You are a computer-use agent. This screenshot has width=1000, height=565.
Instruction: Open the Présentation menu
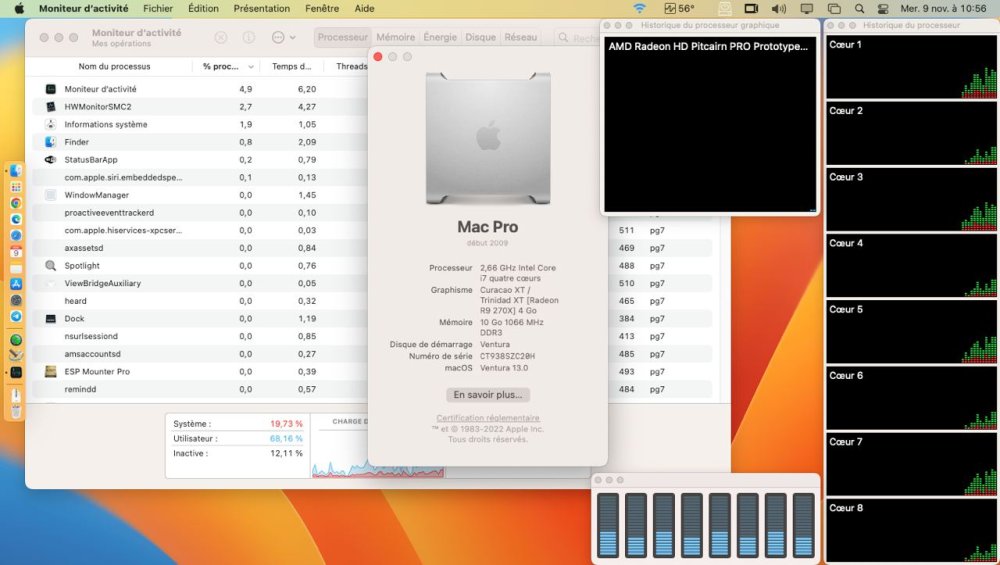pyautogui.click(x=261, y=8)
